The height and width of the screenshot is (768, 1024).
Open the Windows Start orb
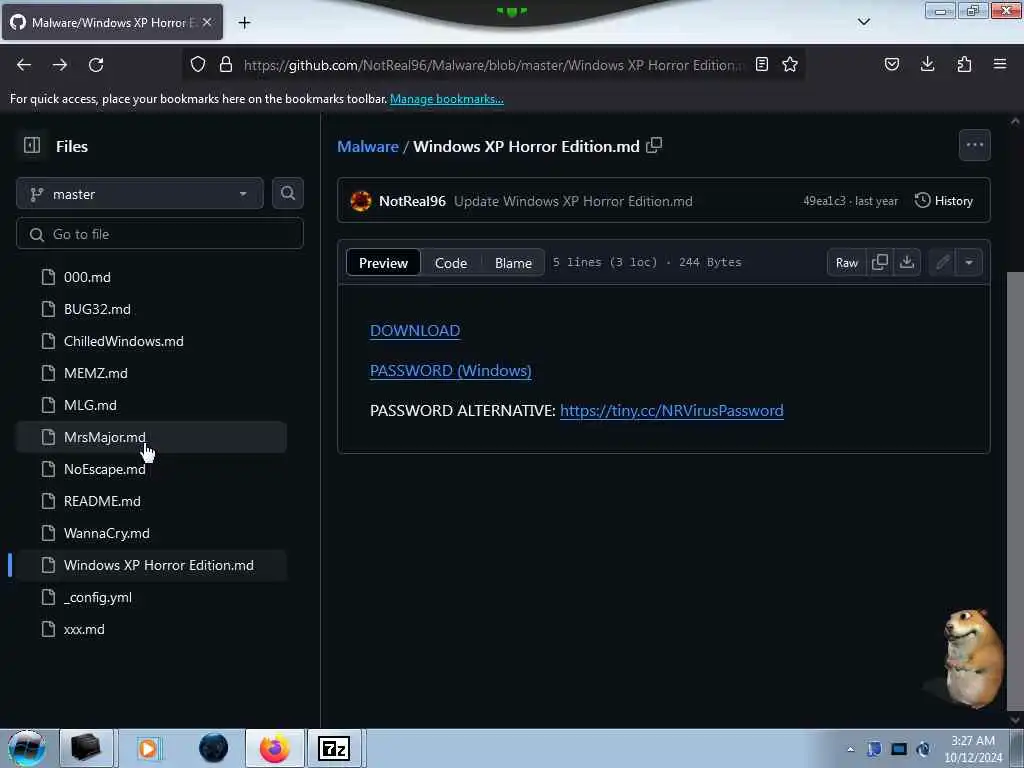point(27,748)
